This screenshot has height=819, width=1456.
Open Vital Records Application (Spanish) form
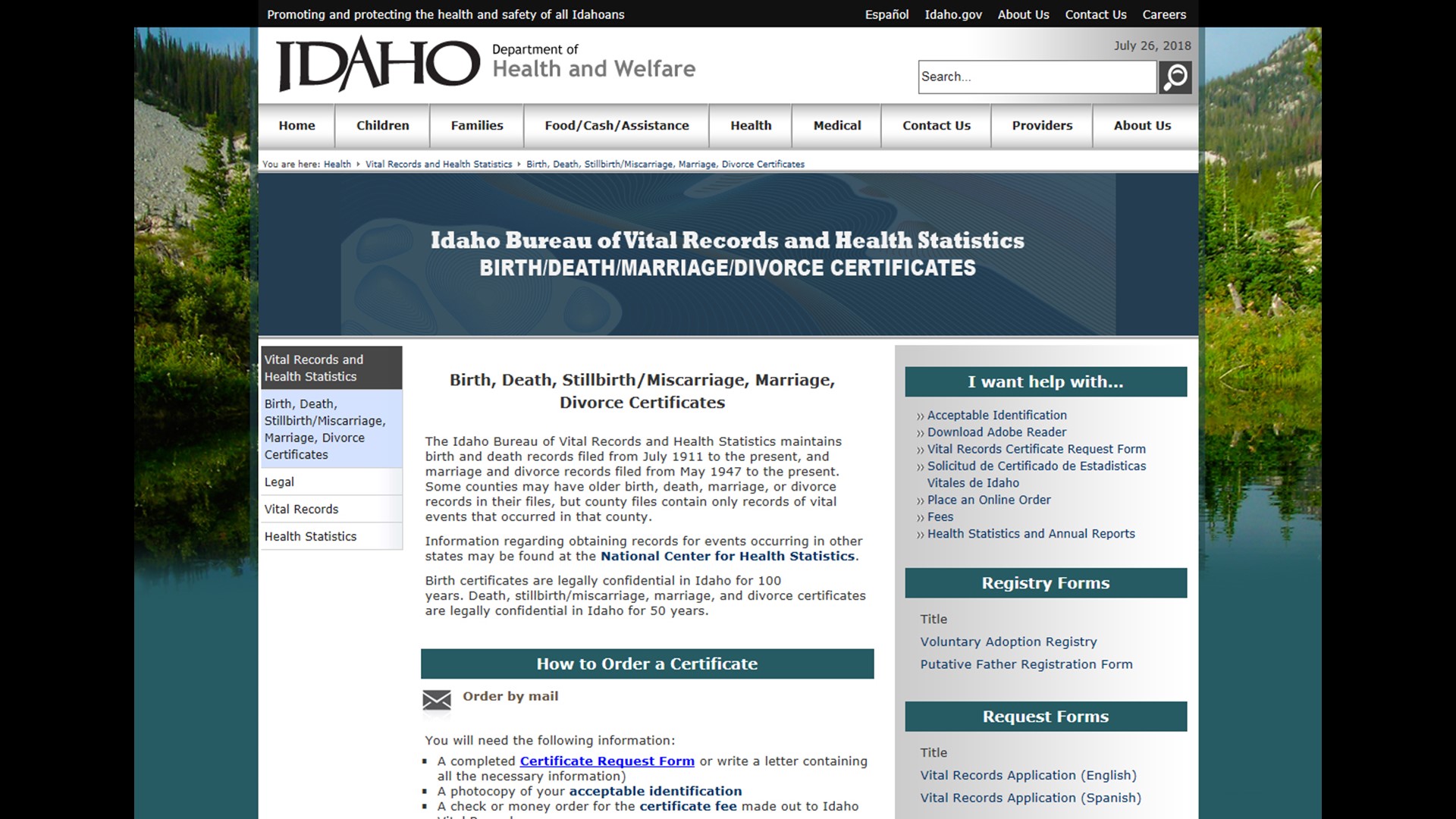tap(1030, 798)
